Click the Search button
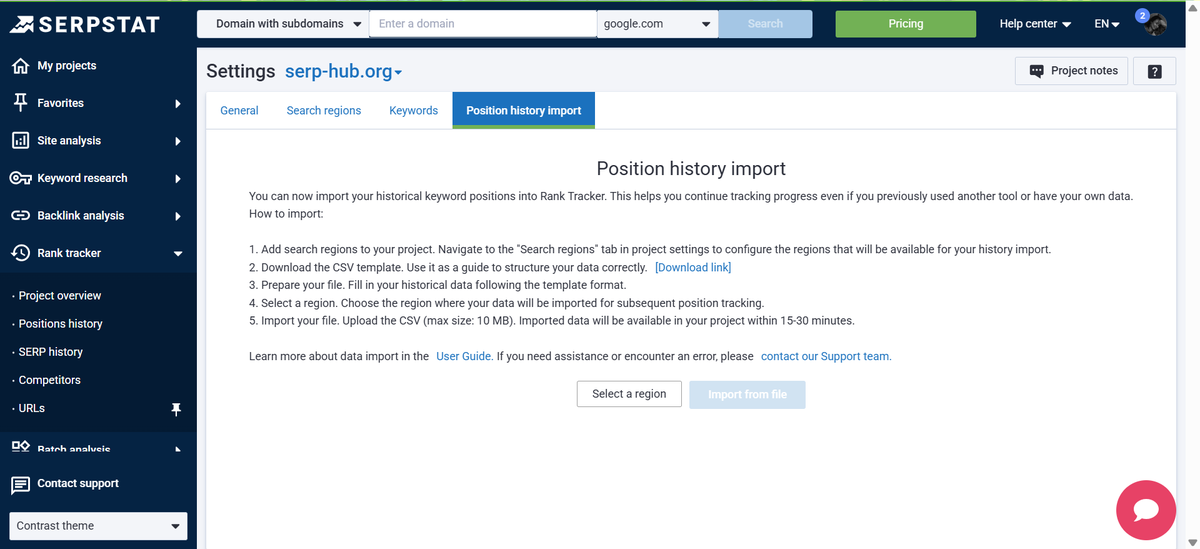Screen dimensions: 1200x549 [x=766, y=24]
